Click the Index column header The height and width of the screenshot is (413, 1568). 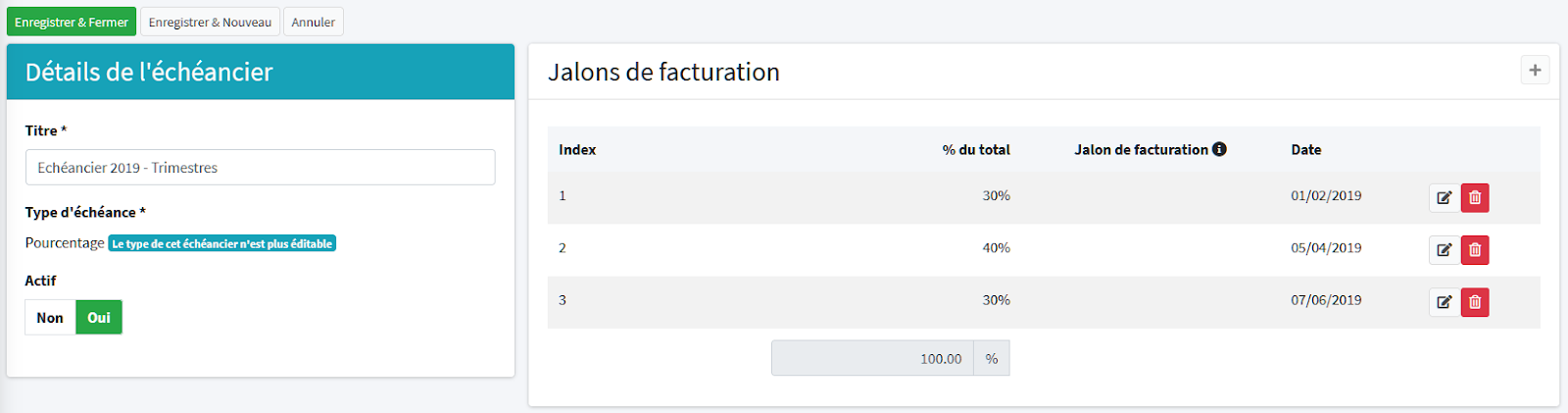pos(577,150)
